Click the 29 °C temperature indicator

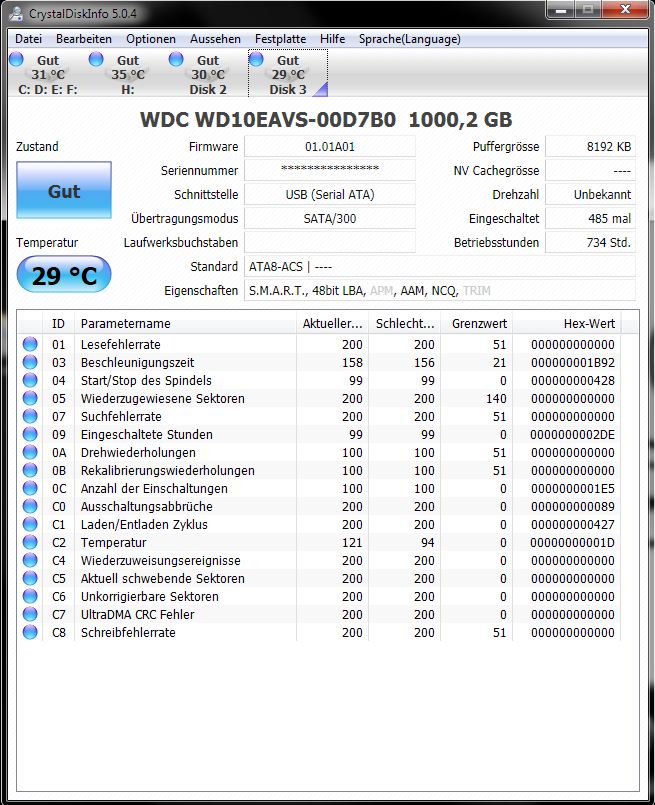coord(64,275)
